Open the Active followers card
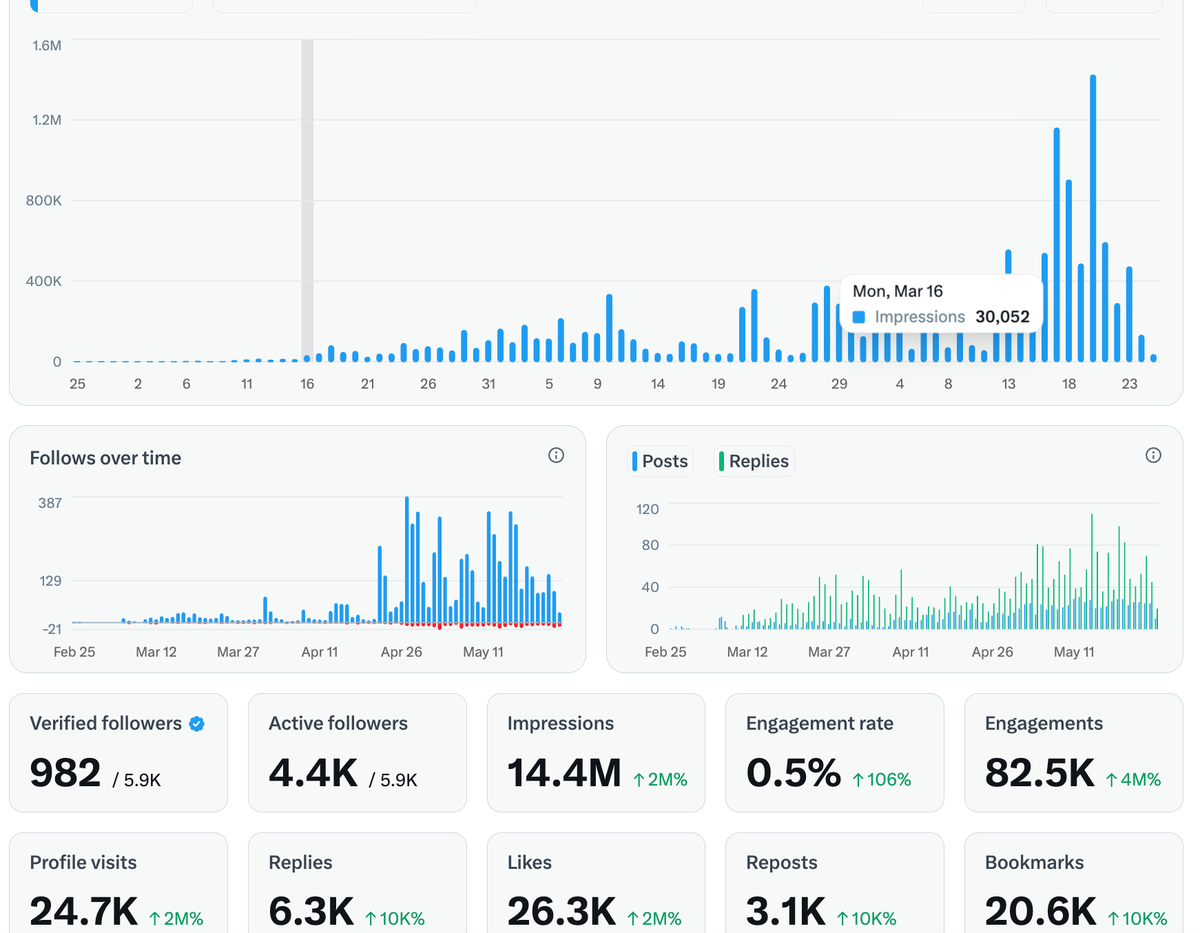The height and width of the screenshot is (933, 1200). (x=357, y=753)
